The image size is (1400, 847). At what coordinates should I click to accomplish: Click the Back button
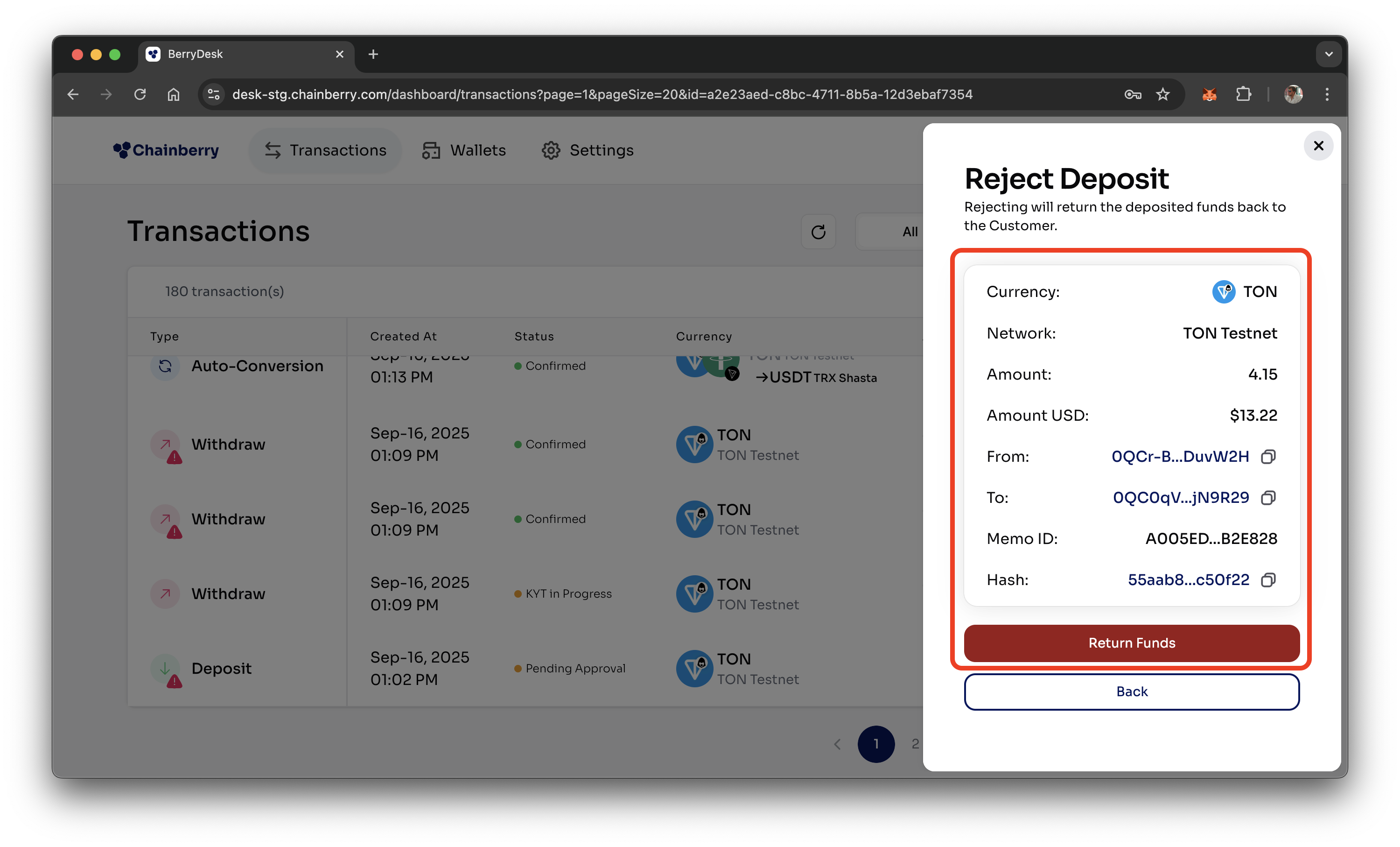tap(1131, 692)
